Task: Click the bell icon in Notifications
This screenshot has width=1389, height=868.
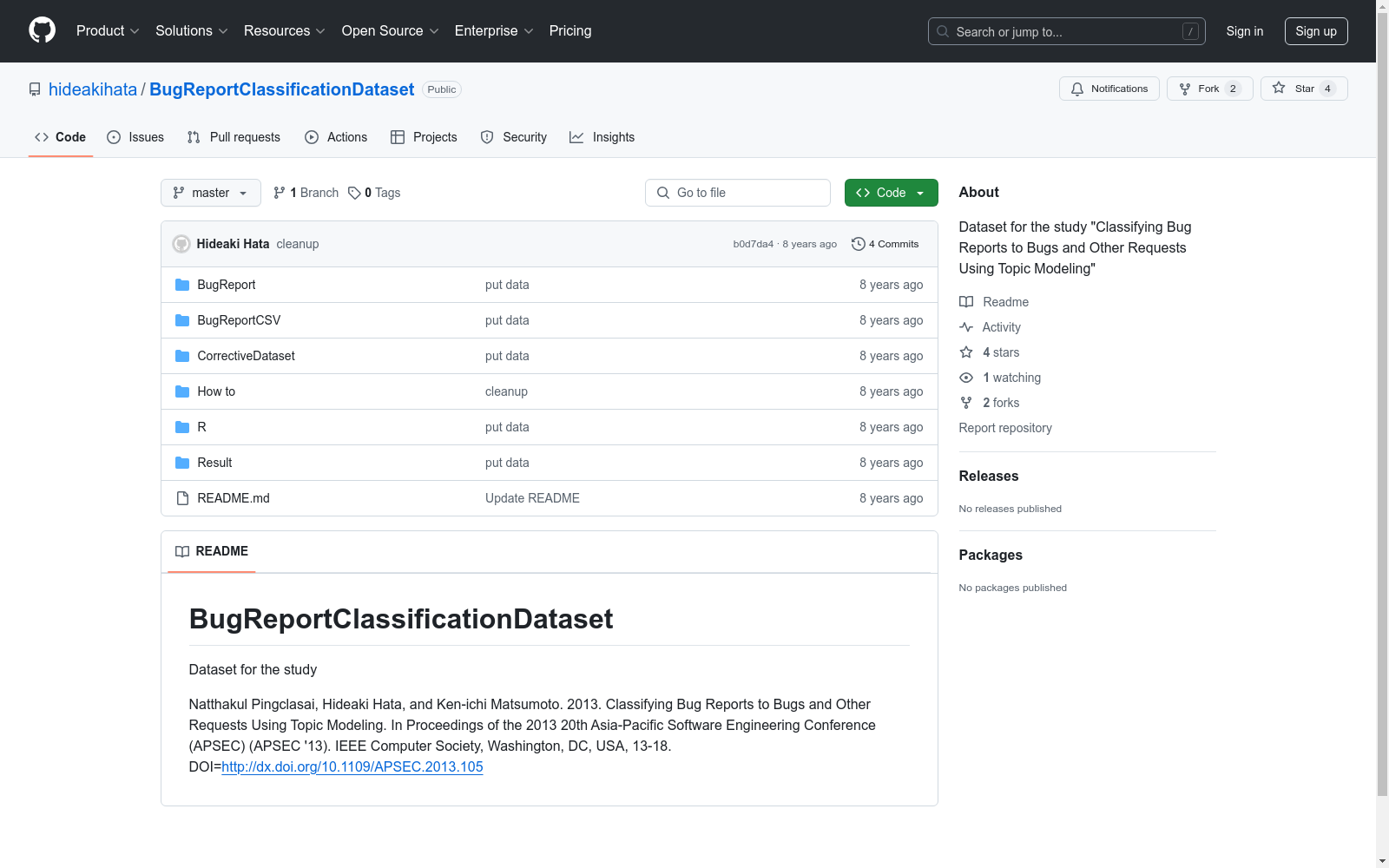Action: click(x=1077, y=89)
